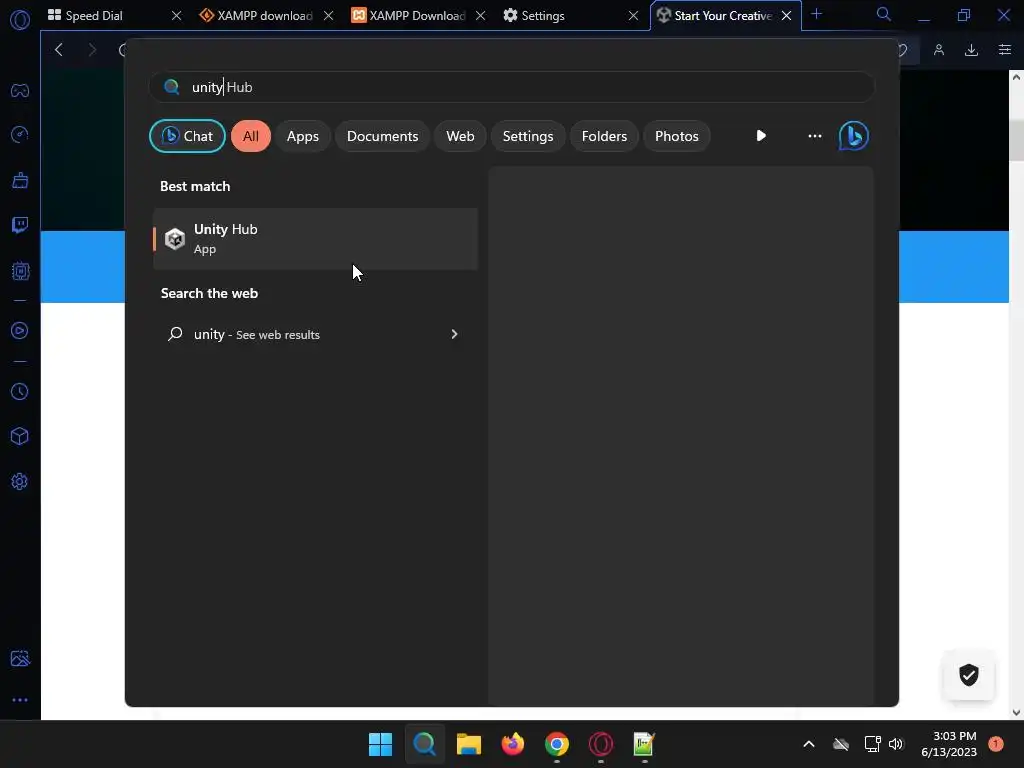Switch to Opera taskbar icon

601,744
